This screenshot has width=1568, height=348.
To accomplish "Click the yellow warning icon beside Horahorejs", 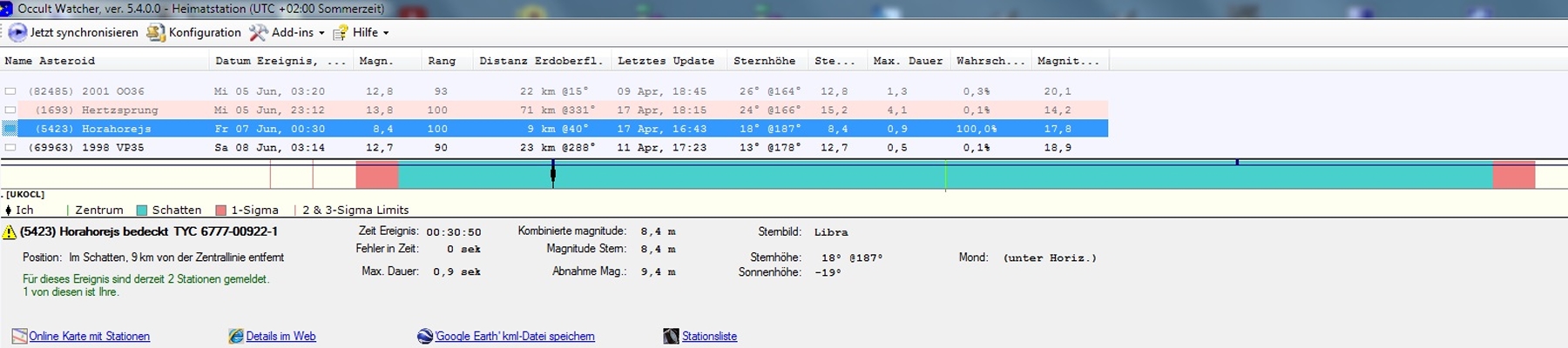I will point(10,232).
